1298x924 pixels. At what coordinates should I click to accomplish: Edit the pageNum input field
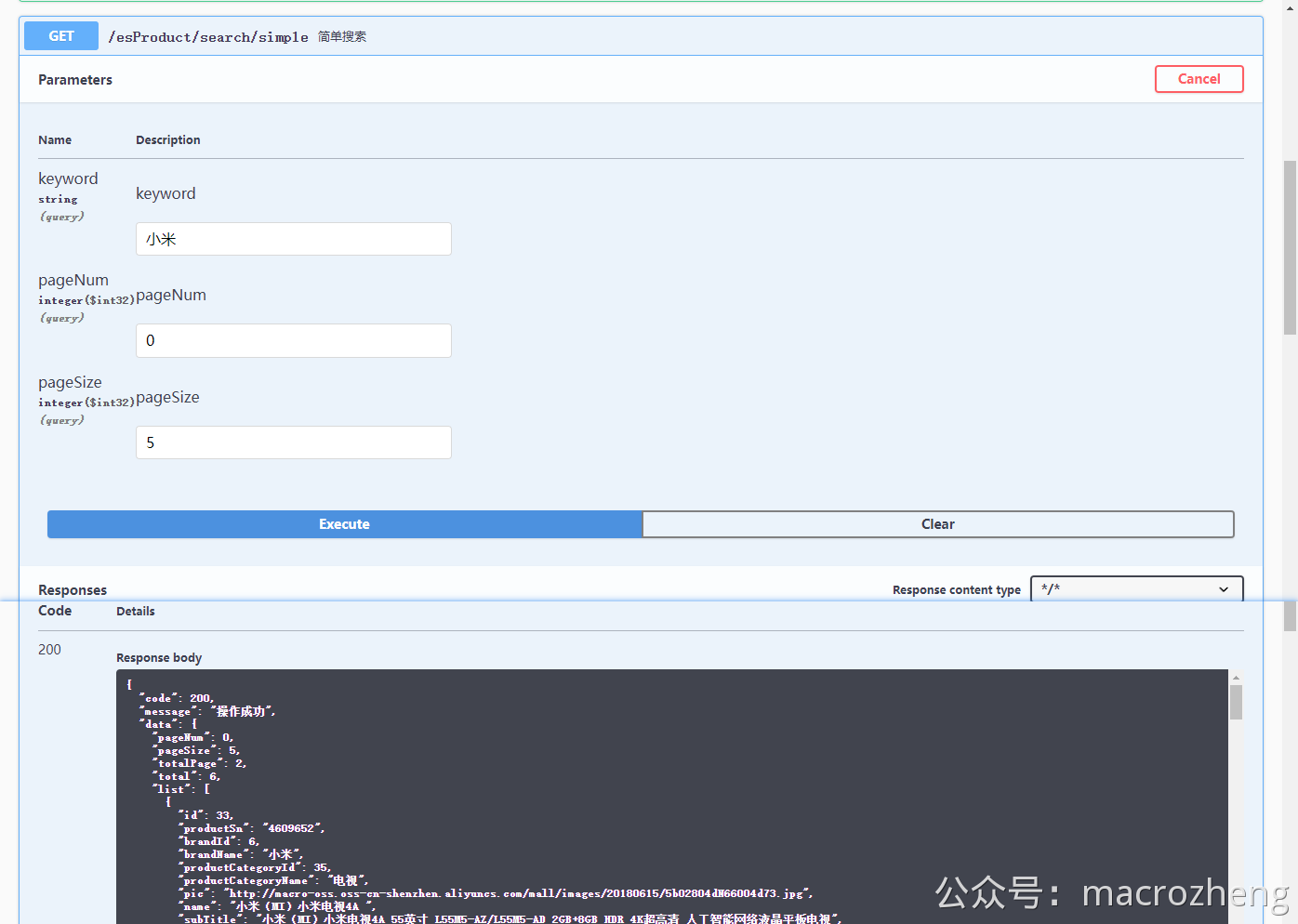(x=294, y=340)
